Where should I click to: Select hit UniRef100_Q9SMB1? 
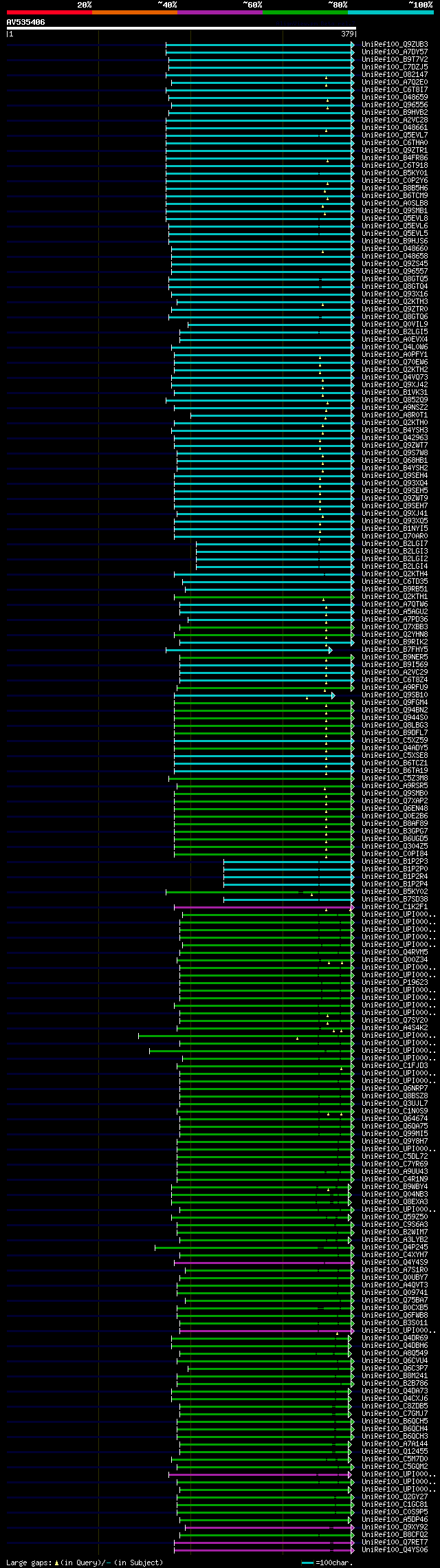(395, 211)
